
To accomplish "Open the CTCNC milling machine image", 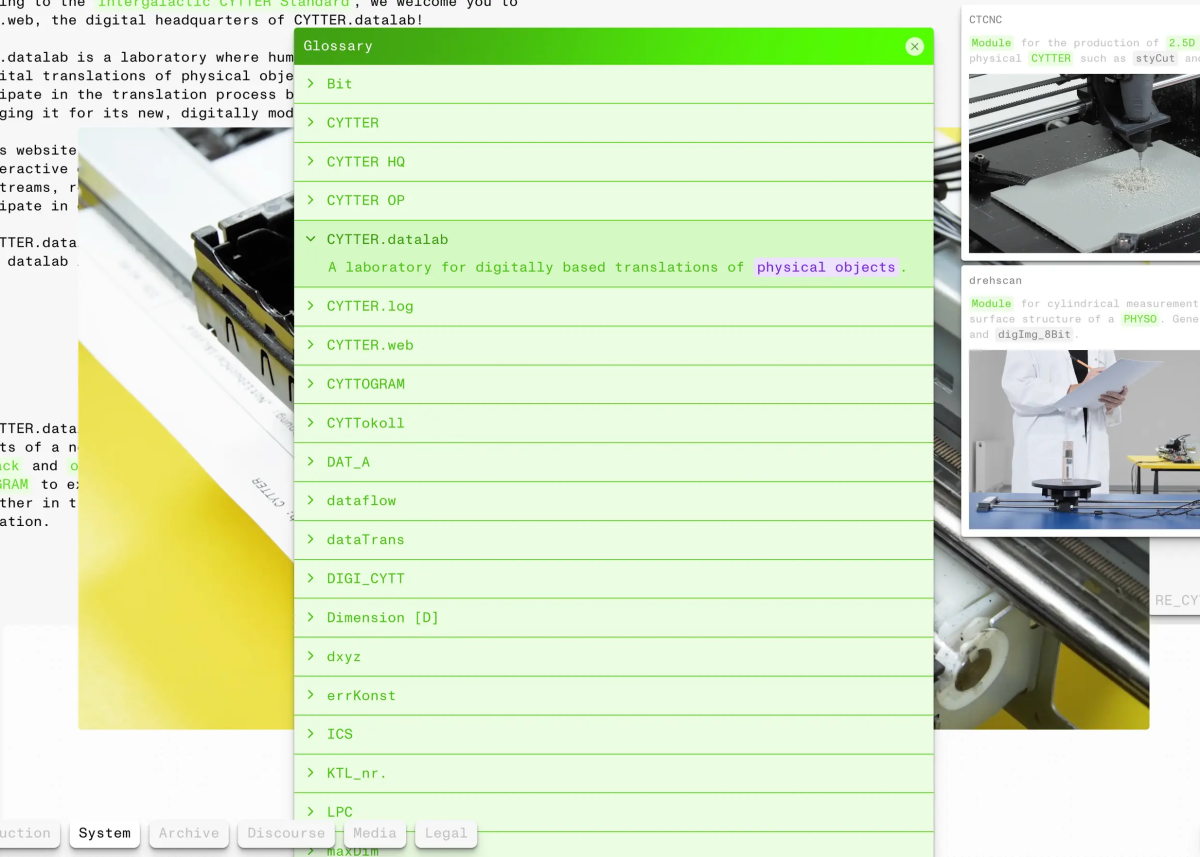I will (1084, 163).
